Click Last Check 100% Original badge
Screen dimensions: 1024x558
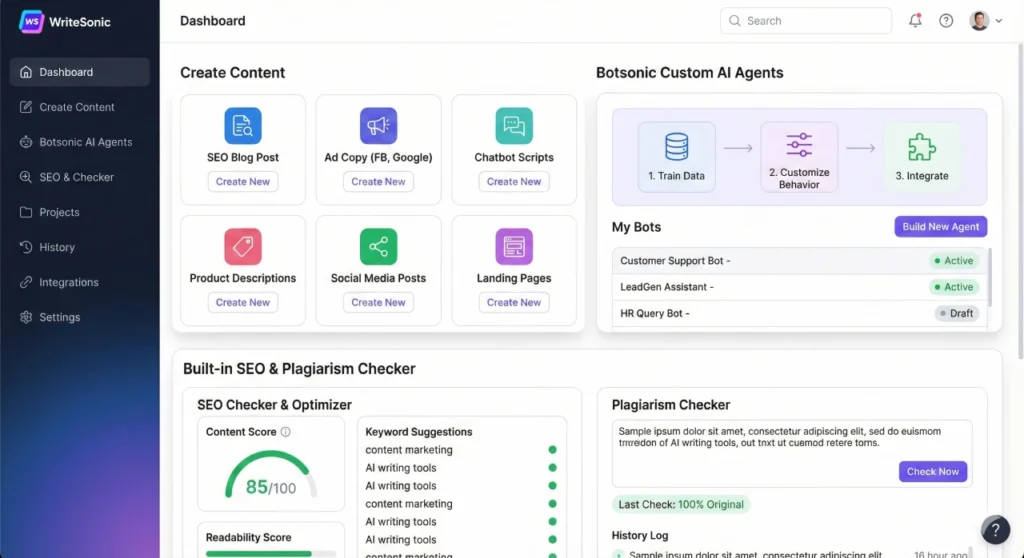[x=681, y=504]
